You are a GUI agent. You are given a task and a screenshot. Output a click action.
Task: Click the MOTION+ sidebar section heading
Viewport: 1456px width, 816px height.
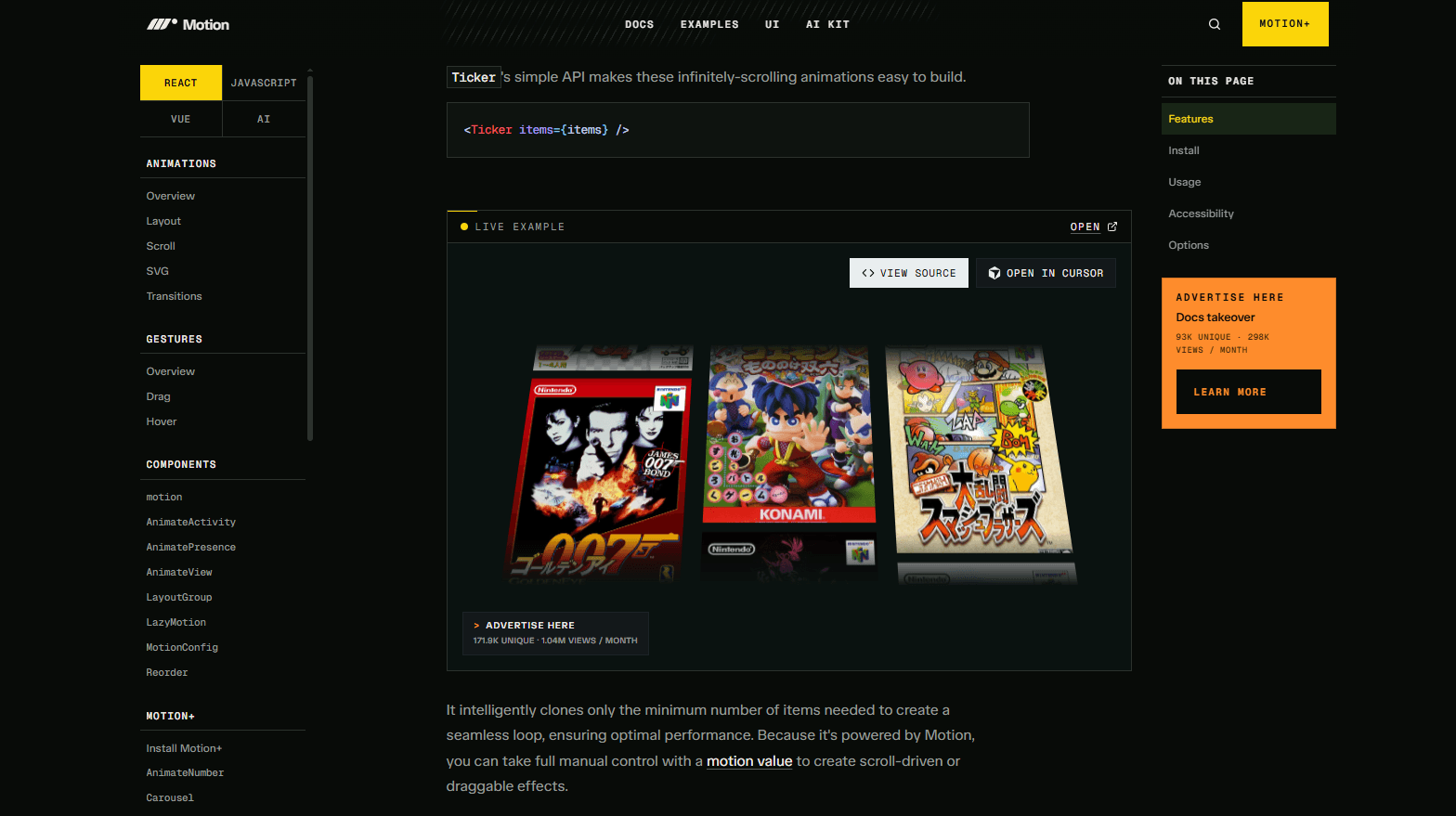click(171, 716)
